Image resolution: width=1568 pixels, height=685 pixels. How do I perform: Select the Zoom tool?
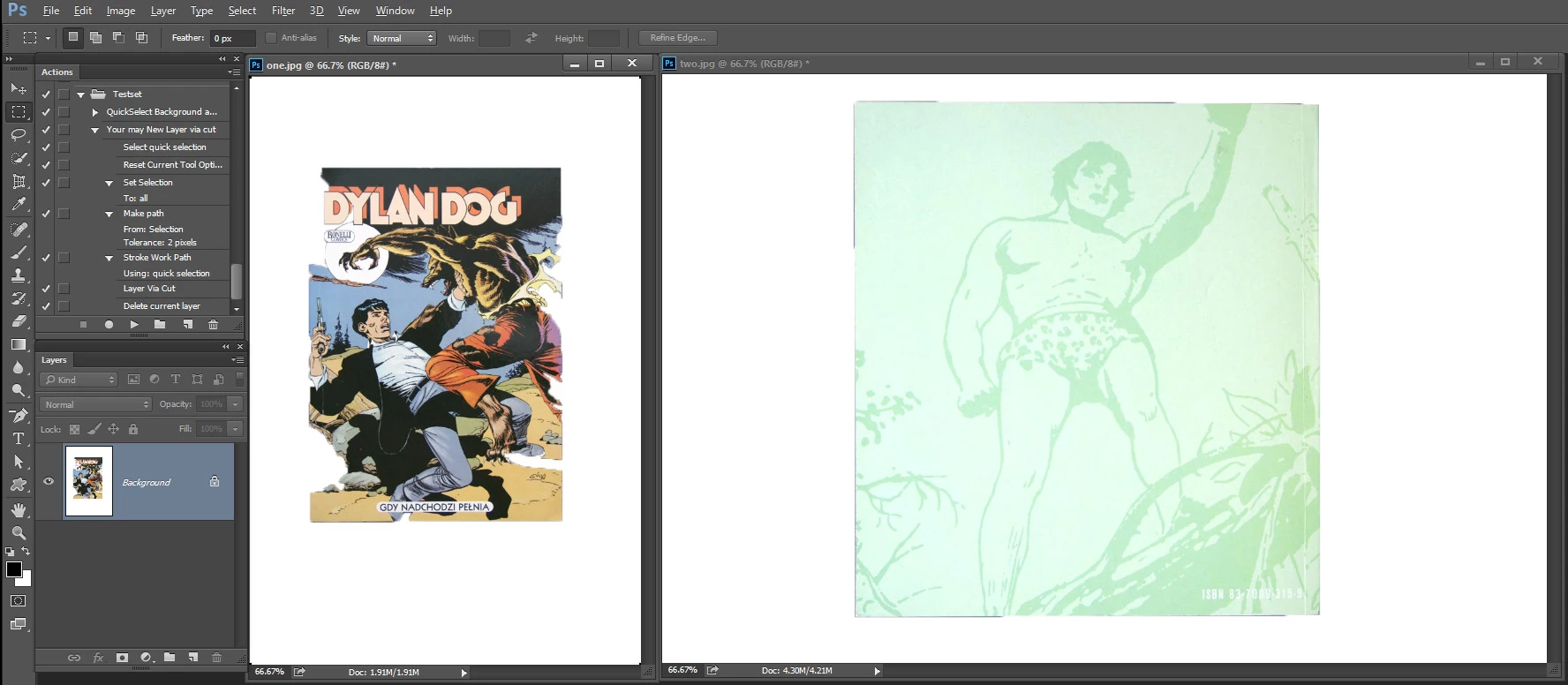(18, 532)
